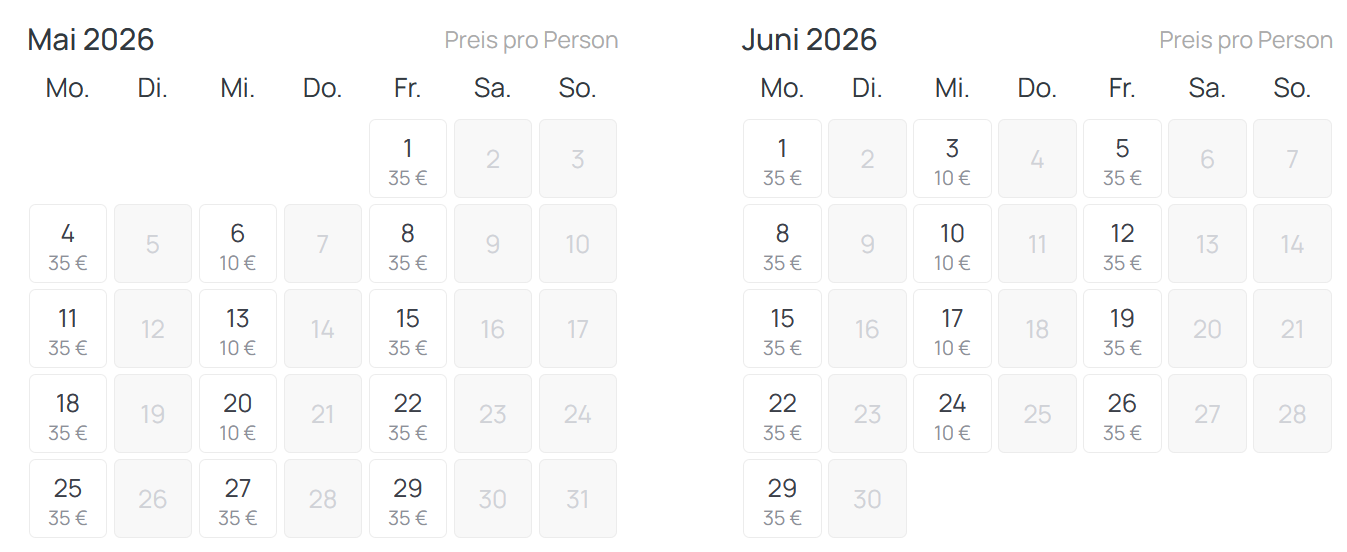
Task: Click the Juni 2026 month heading
Action: [808, 40]
